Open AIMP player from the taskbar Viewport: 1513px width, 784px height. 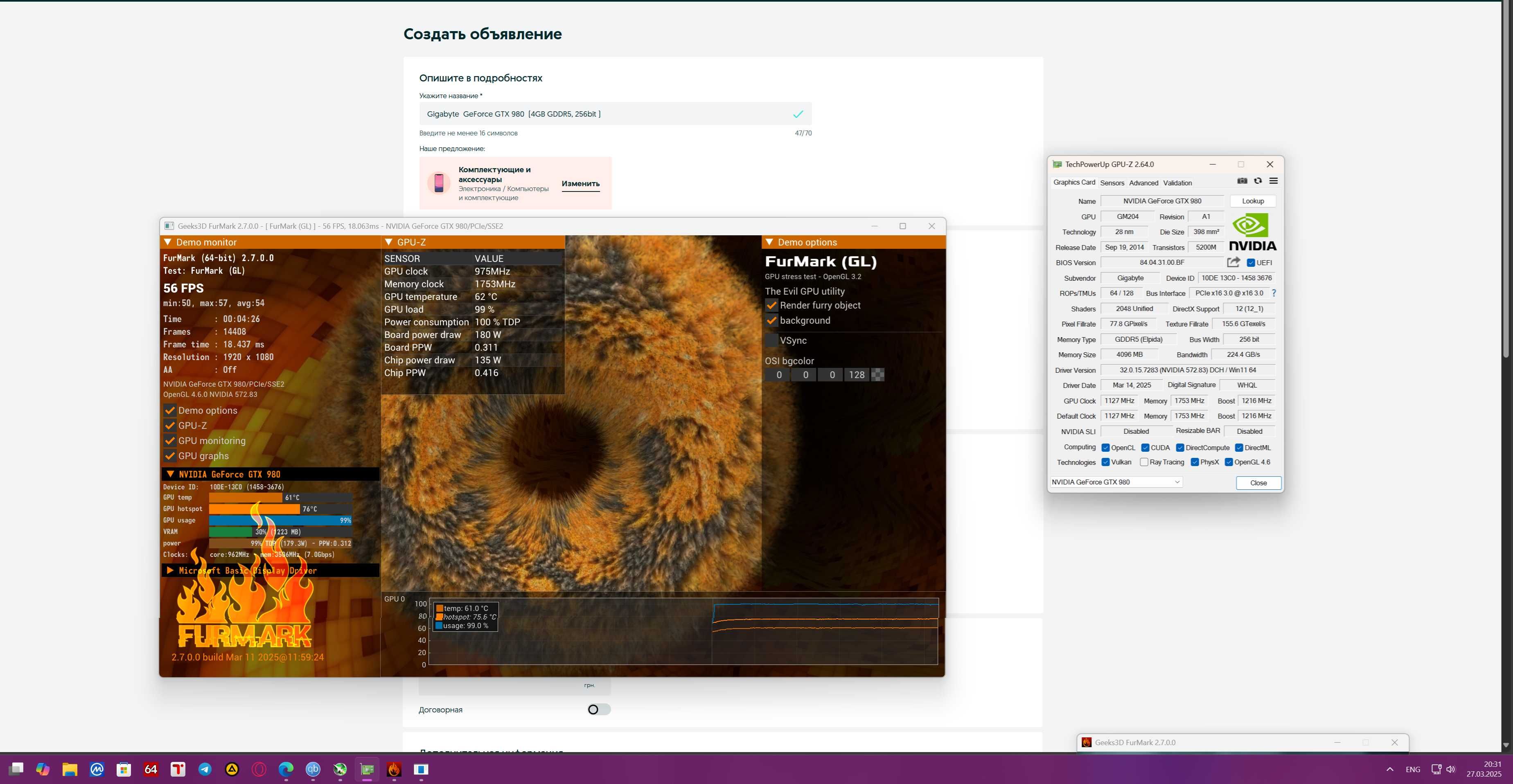pyautogui.click(x=232, y=769)
